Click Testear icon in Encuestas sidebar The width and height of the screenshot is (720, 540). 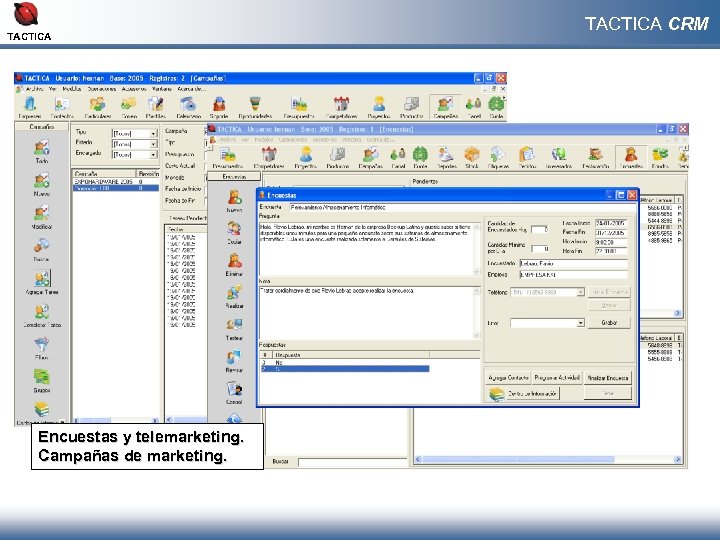pos(234,329)
